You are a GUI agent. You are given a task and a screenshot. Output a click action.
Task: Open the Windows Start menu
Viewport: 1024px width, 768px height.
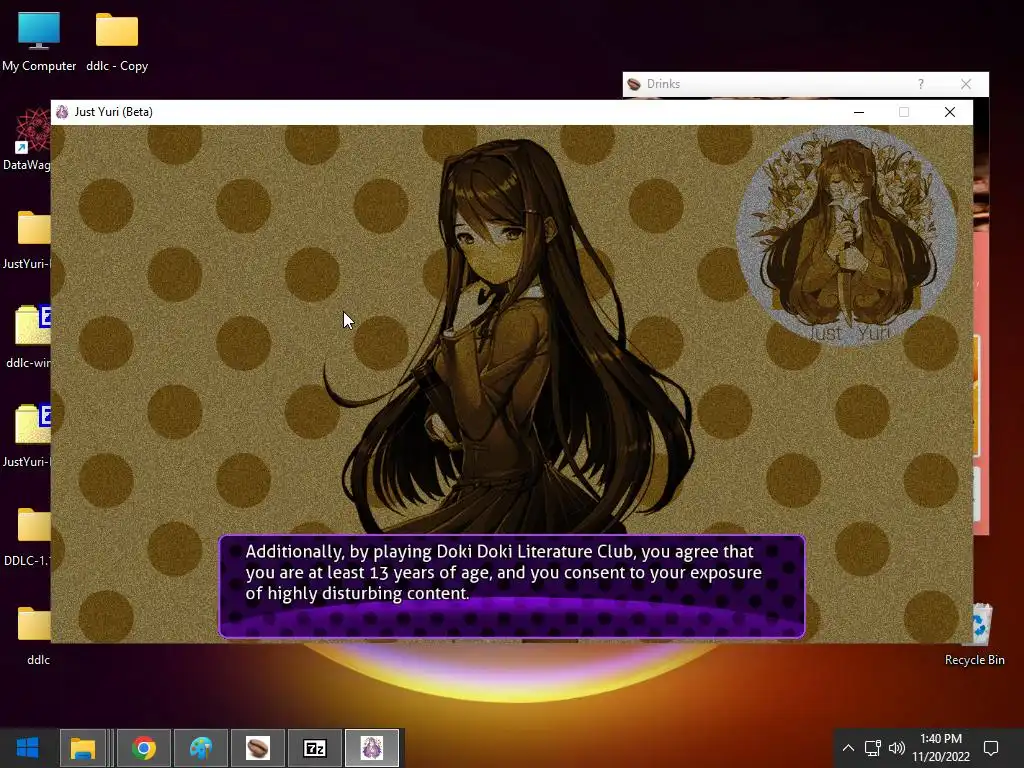coord(27,748)
